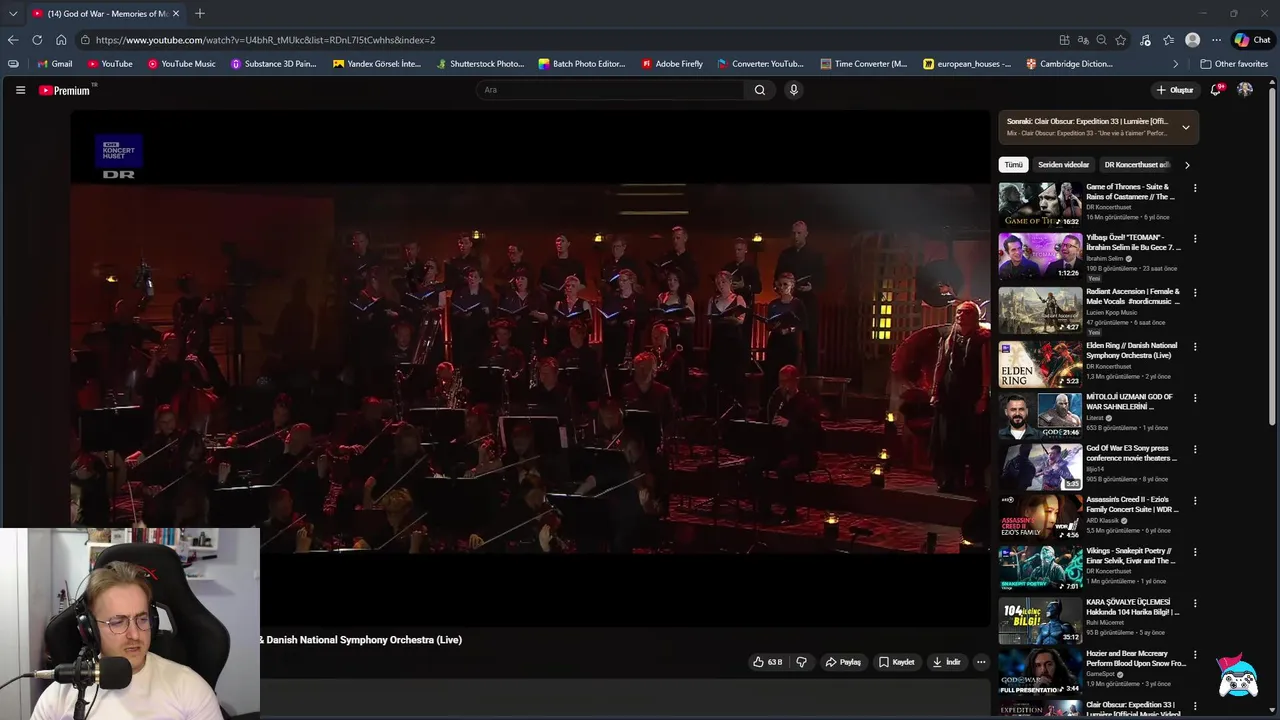The image size is (1280, 720).
Task: Open Elden Ring orchestra video thumbnail
Action: point(1040,364)
